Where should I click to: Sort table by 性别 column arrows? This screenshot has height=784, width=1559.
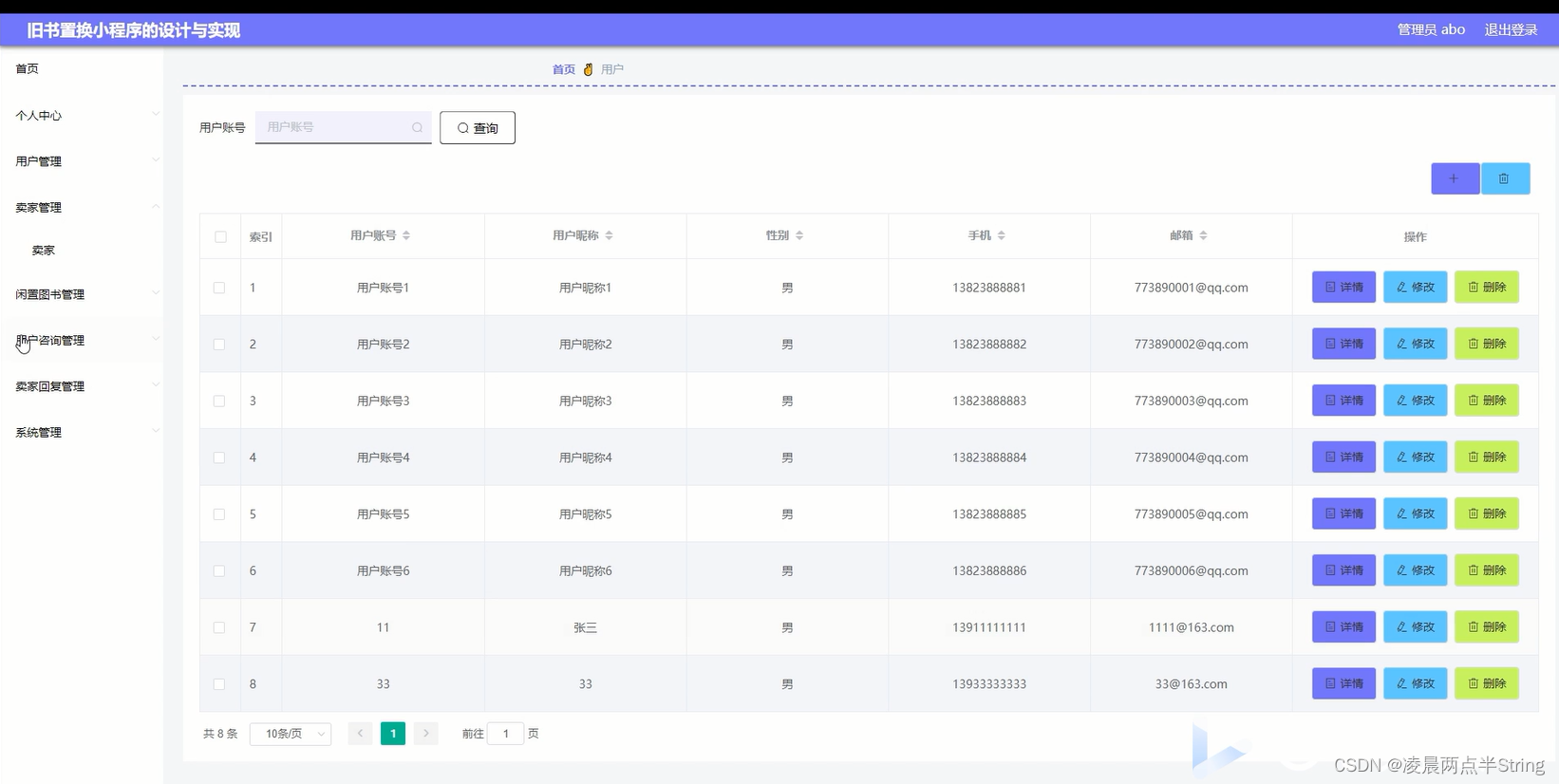pos(799,235)
